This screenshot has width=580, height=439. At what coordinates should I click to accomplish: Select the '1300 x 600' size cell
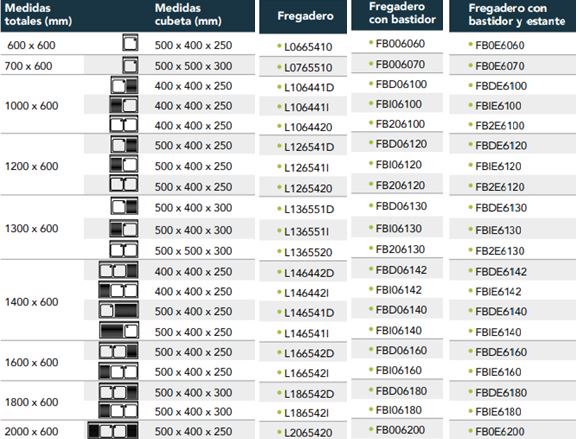[31, 229]
